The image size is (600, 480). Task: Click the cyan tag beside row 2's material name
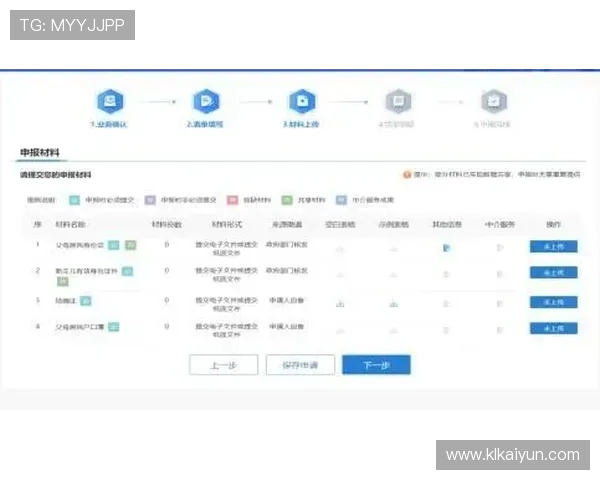point(127,271)
